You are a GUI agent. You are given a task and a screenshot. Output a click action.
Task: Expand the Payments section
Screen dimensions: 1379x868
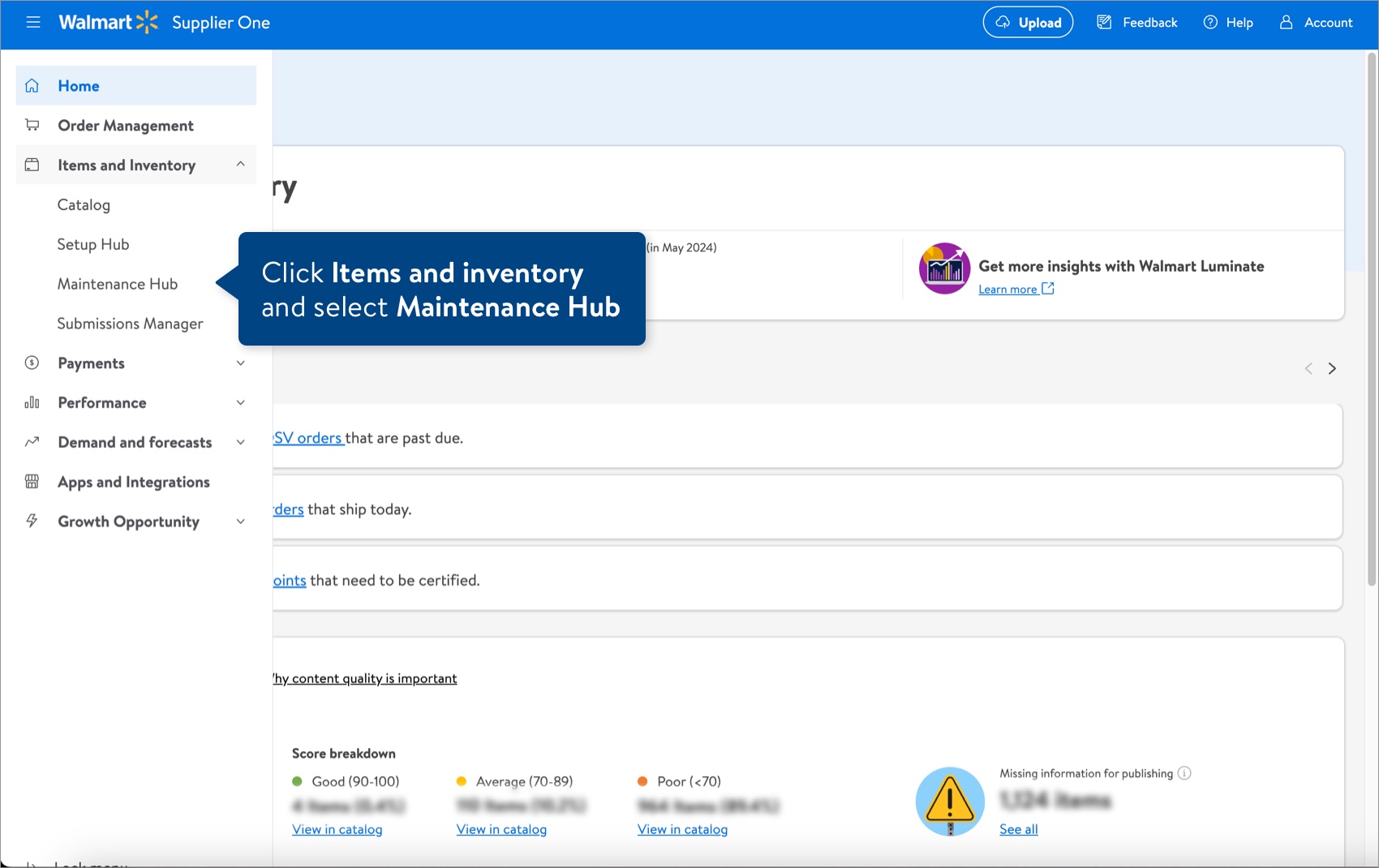coord(240,363)
